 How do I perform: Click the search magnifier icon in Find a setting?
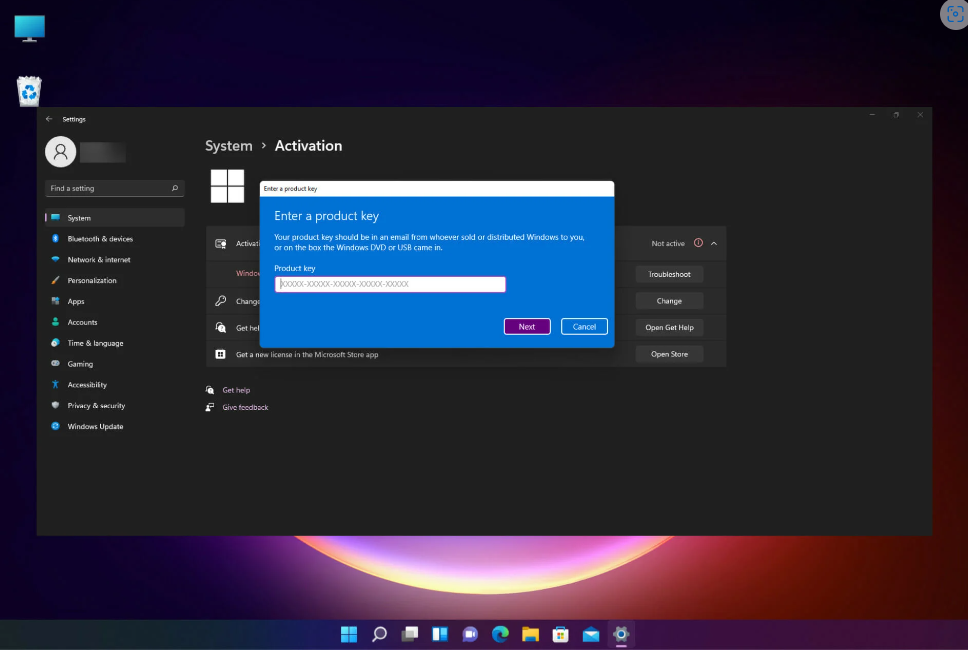175,188
